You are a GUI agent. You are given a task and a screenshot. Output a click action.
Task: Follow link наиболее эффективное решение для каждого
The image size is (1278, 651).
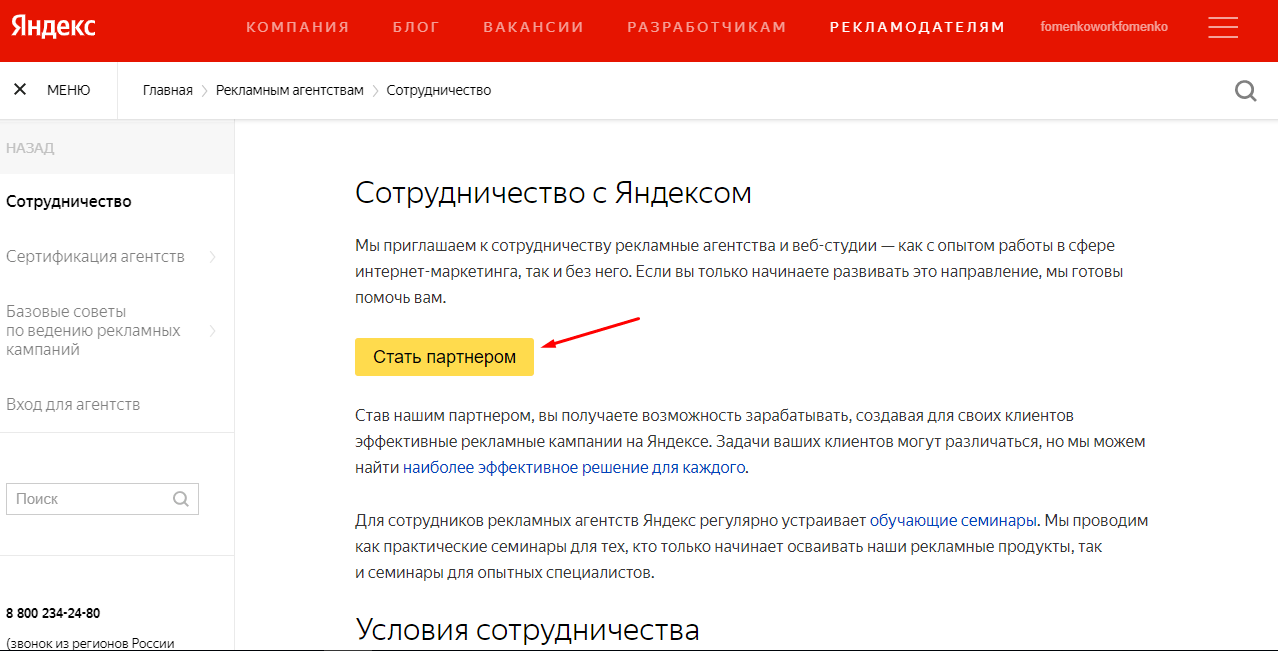point(574,467)
